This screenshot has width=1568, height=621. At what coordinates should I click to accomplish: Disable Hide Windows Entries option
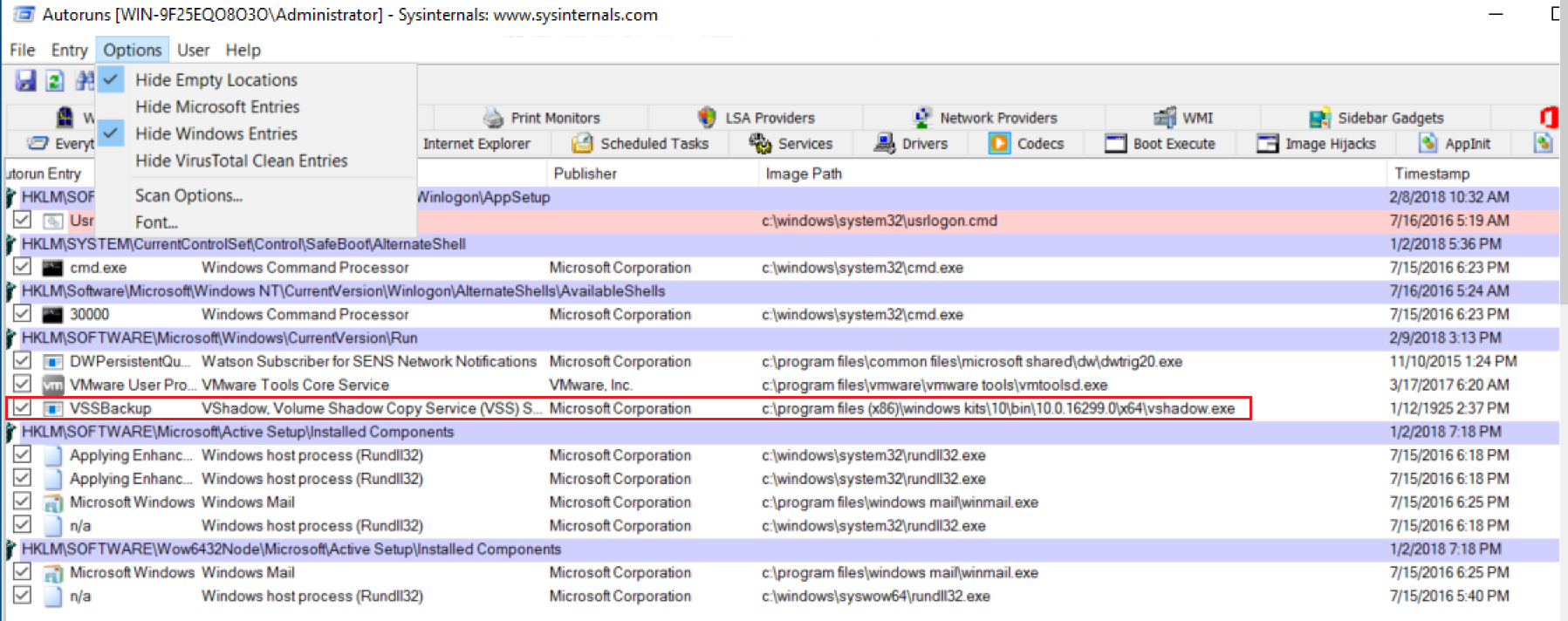pyautogui.click(x=216, y=133)
